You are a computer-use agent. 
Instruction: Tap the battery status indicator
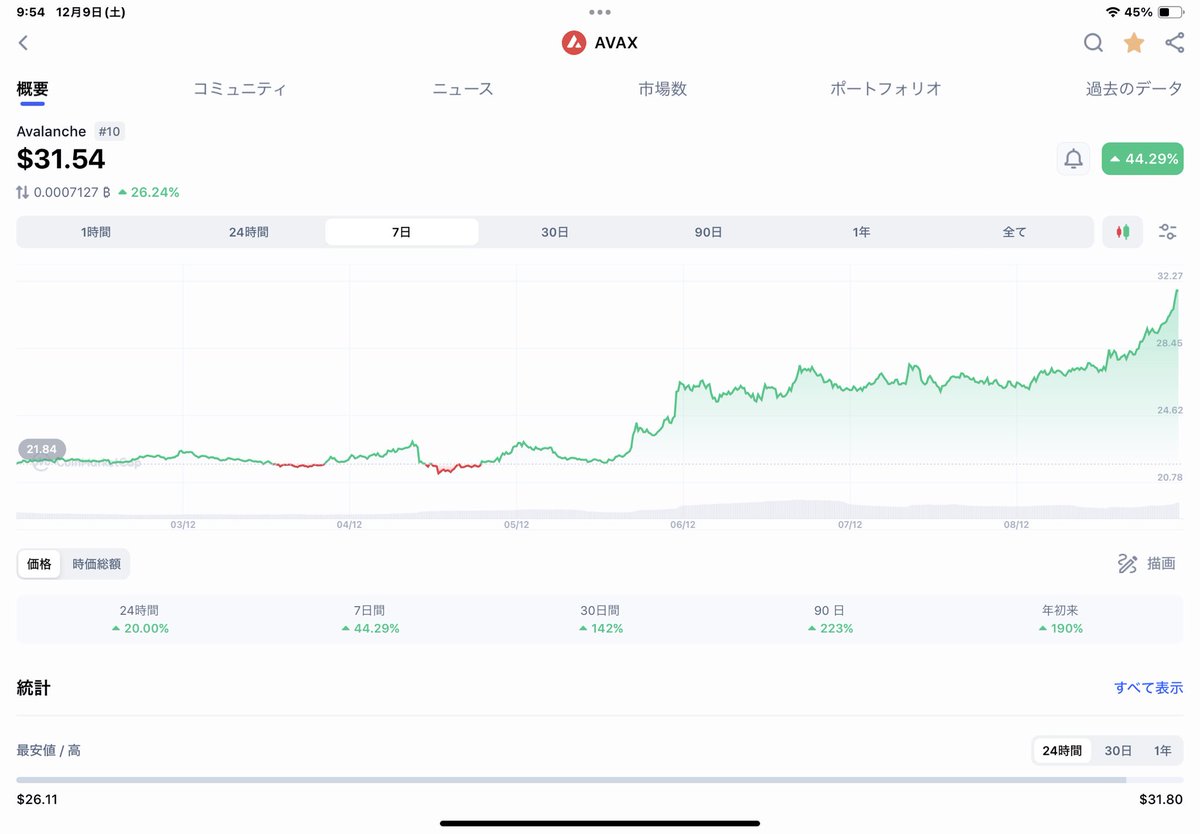tap(1170, 12)
